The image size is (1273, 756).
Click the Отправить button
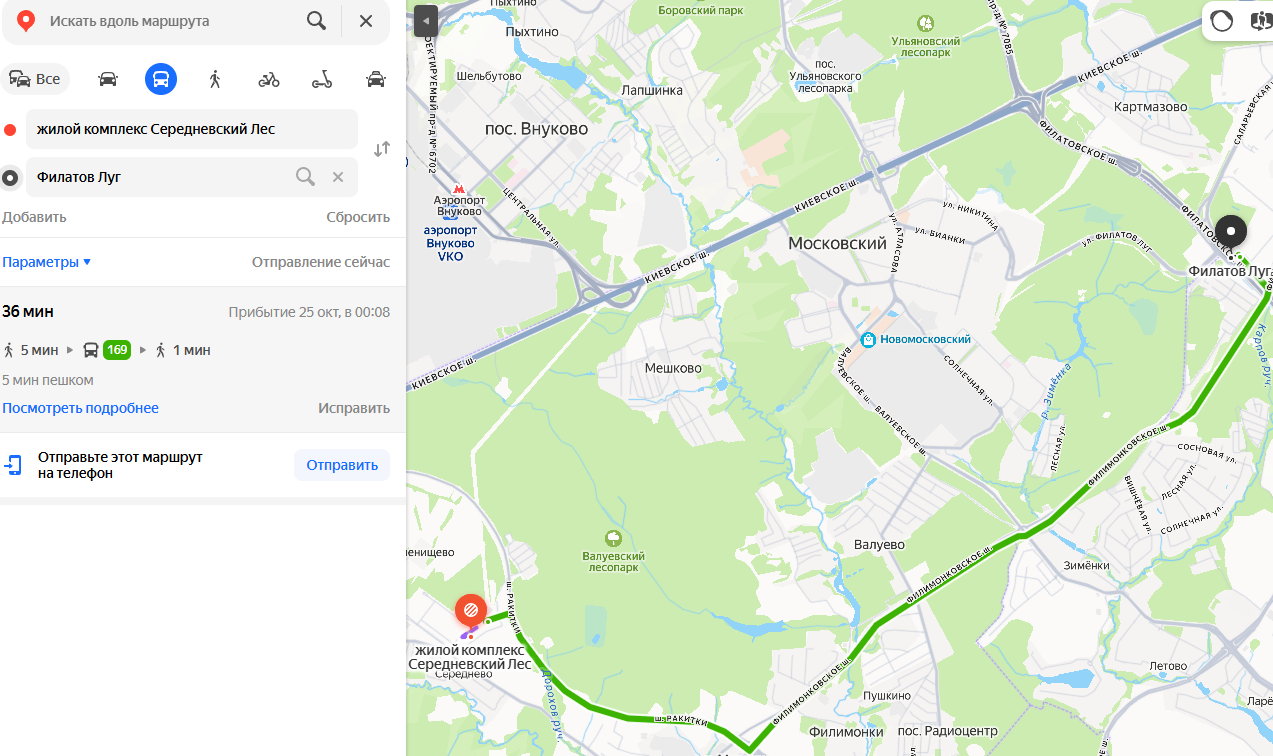342,465
